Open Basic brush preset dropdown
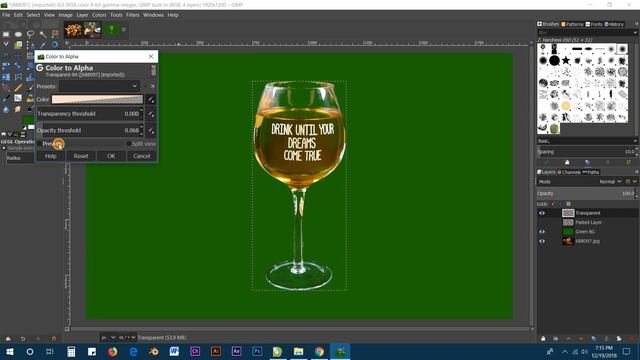 [x=587, y=141]
